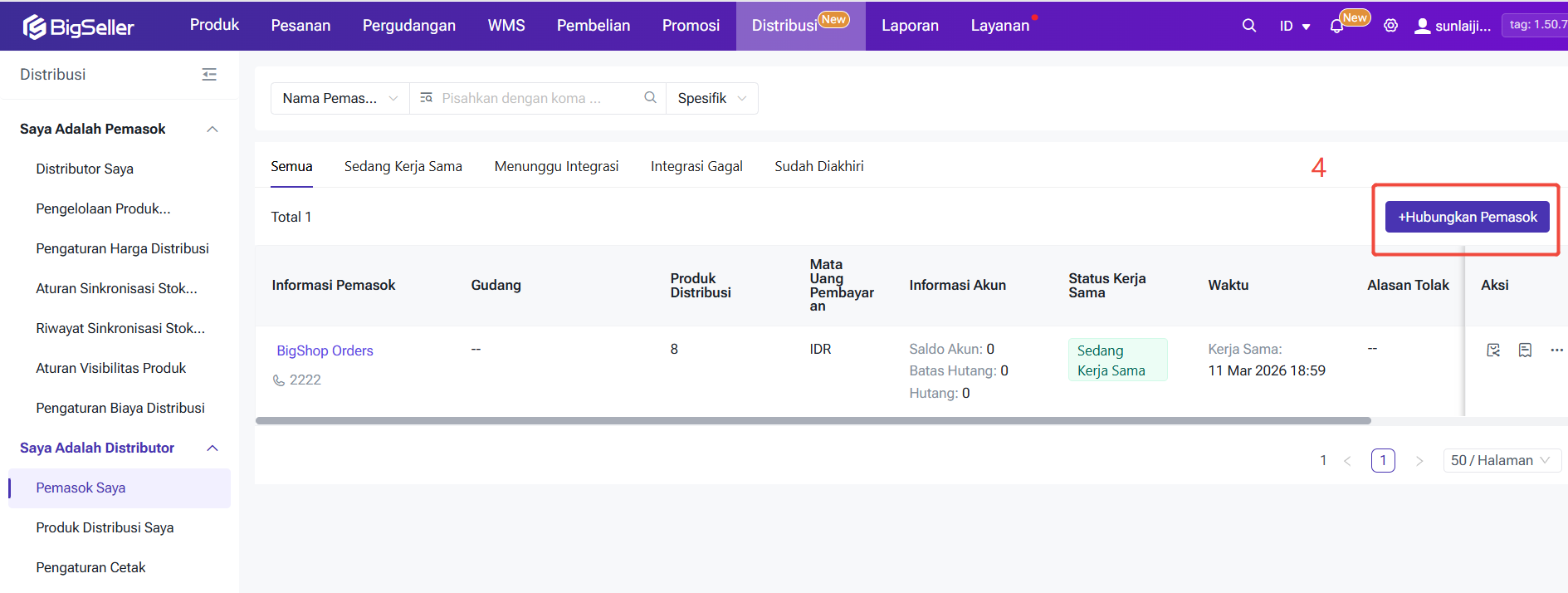Screen dimensions: 1568x593
Task: Open more actions ellipsis in Aksi column
Action: (x=1556, y=350)
